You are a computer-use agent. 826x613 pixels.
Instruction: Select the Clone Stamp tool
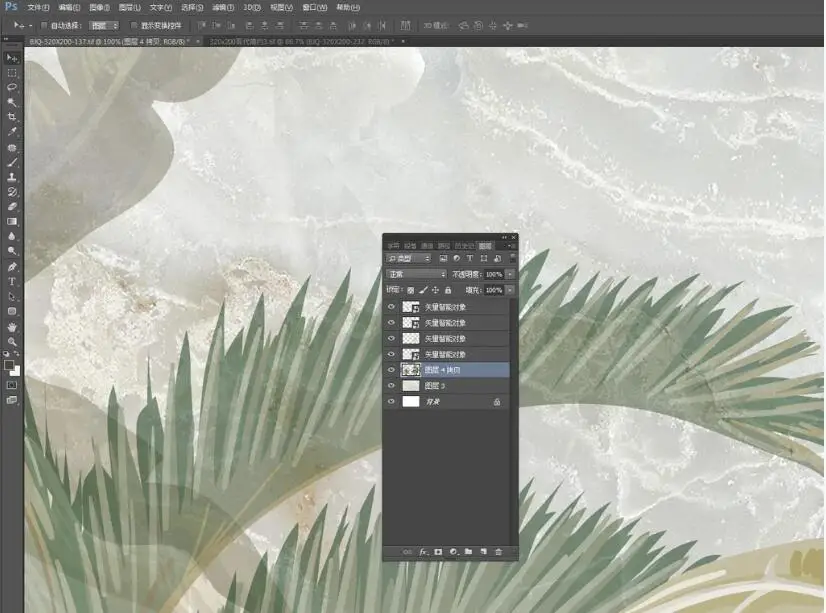pos(12,177)
